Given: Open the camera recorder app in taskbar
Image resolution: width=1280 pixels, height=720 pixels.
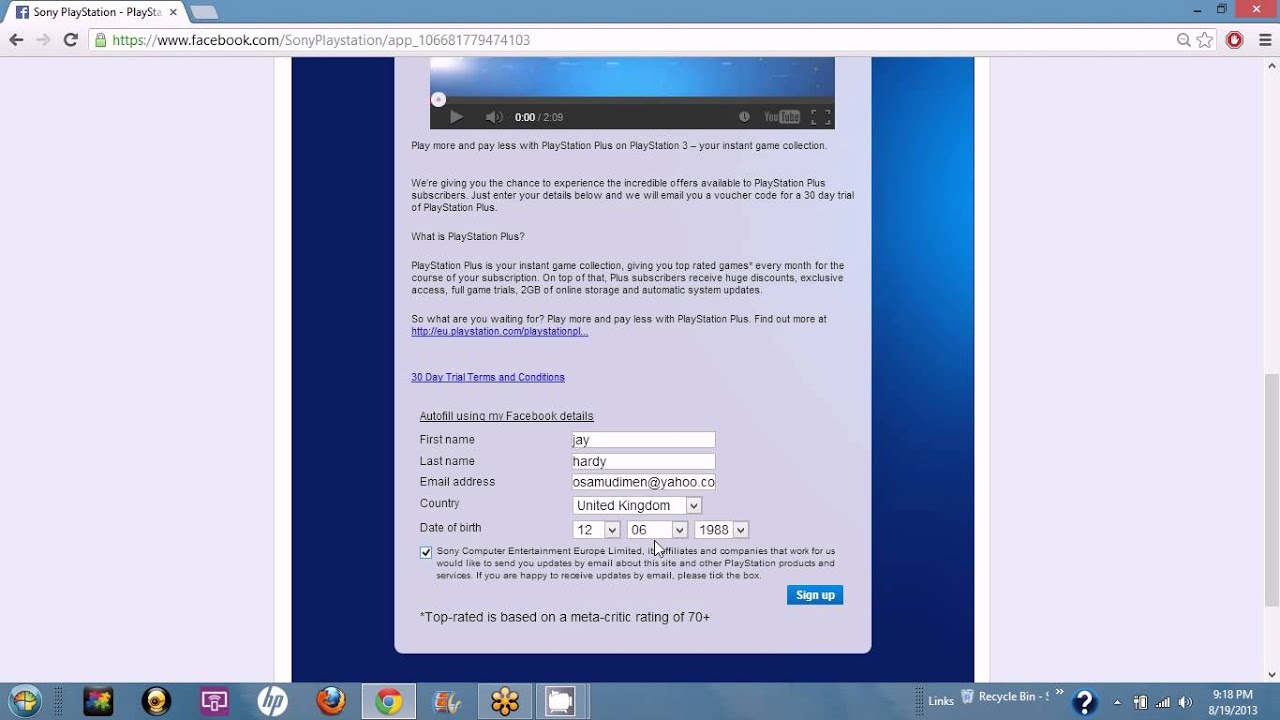Looking at the screenshot, I should tap(560, 702).
